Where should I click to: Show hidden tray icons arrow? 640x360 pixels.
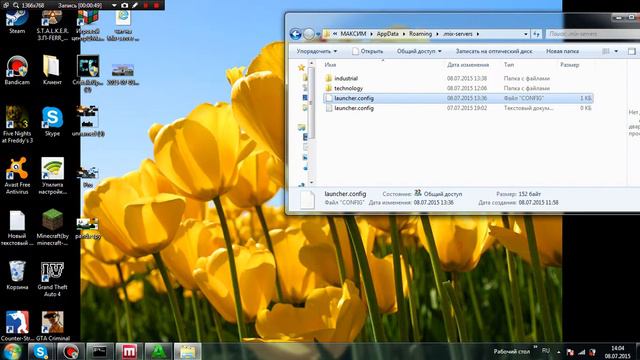[x=558, y=351]
